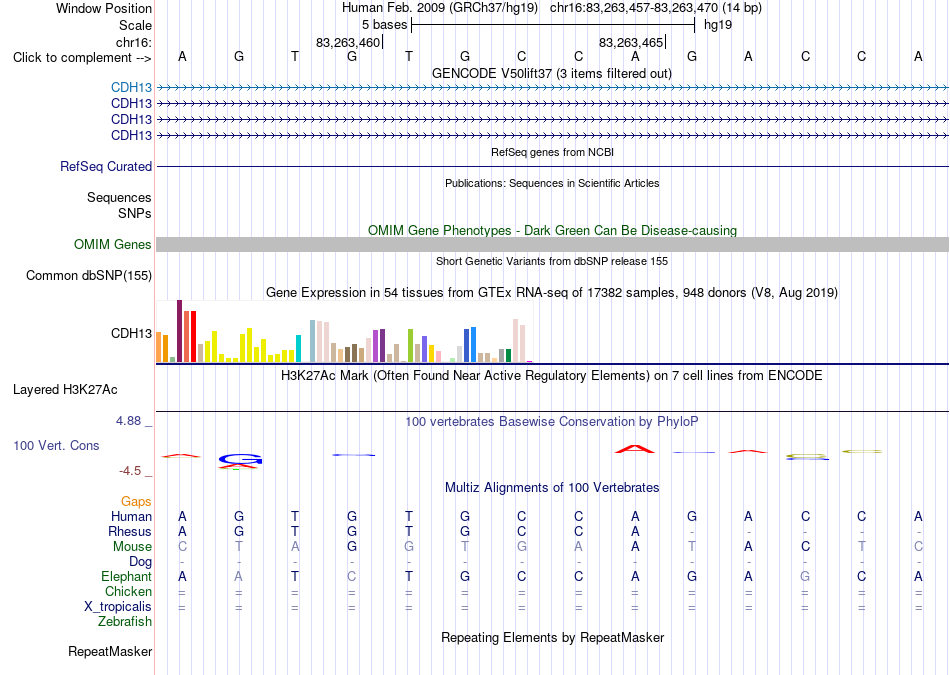The image size is (950, 675).
Task: Select the X_tropicalis species label
Action: tap(118, 607)
